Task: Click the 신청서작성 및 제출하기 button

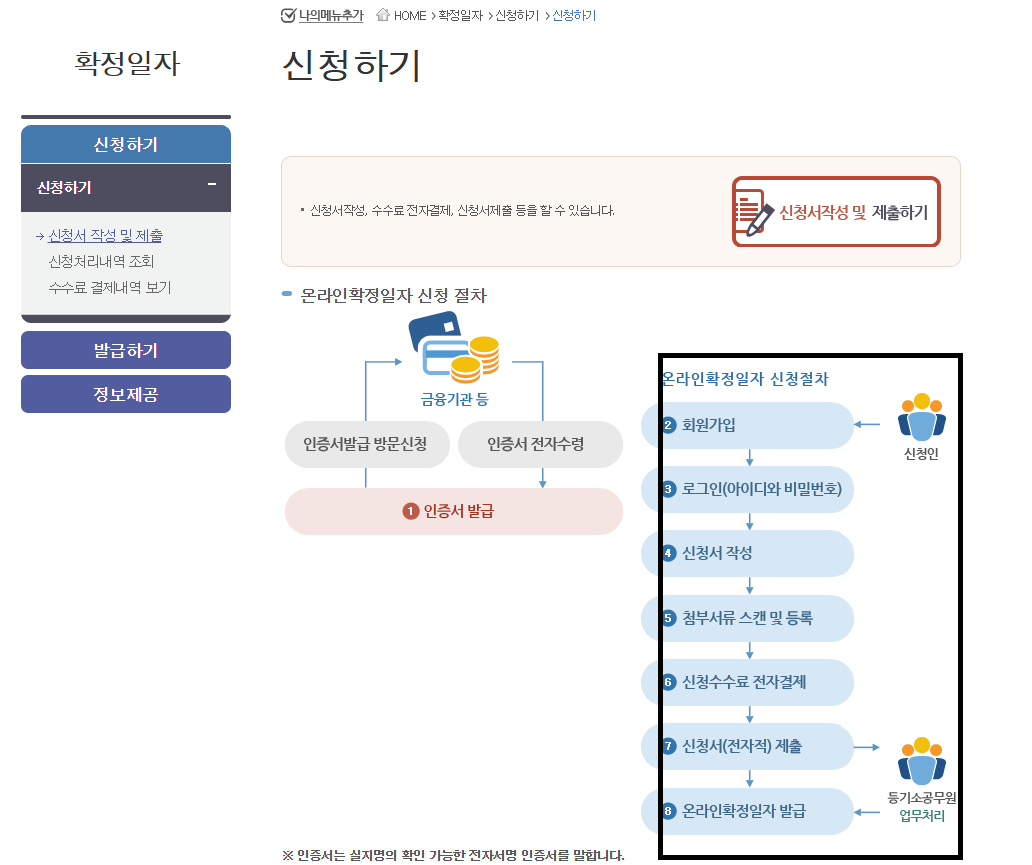Action: (x=836, y=211)
